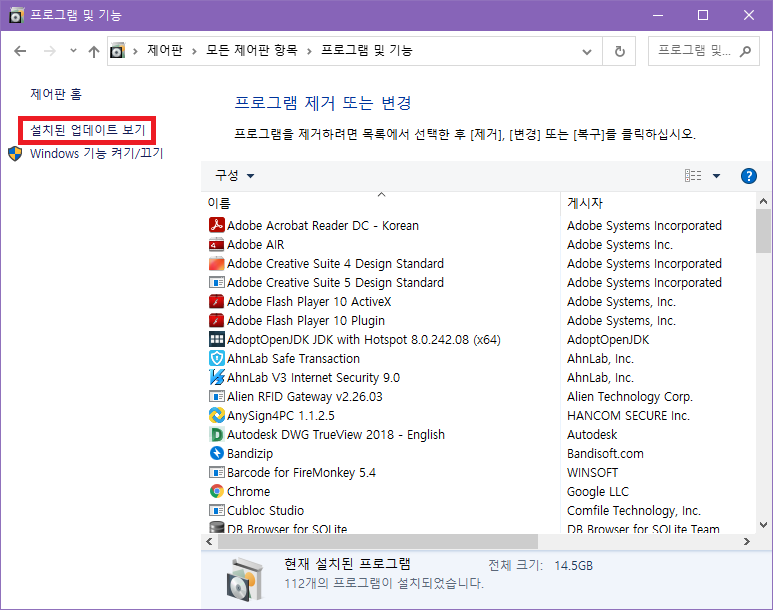Image resolution: width=773 pixels, height=610 pixels.
Task: Click Adobe Creative Suite 4 Design Standard icon
Action: point(216,263)
